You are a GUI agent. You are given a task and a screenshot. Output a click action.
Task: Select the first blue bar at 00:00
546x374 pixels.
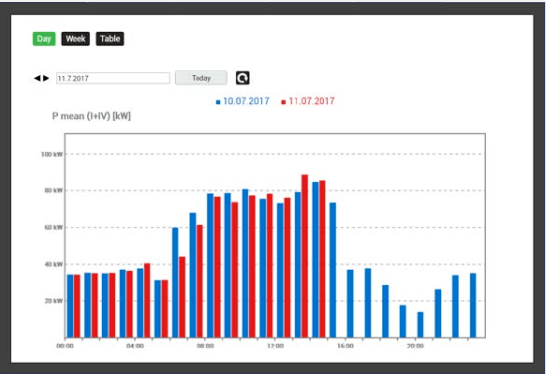click(x=70, y=306)
